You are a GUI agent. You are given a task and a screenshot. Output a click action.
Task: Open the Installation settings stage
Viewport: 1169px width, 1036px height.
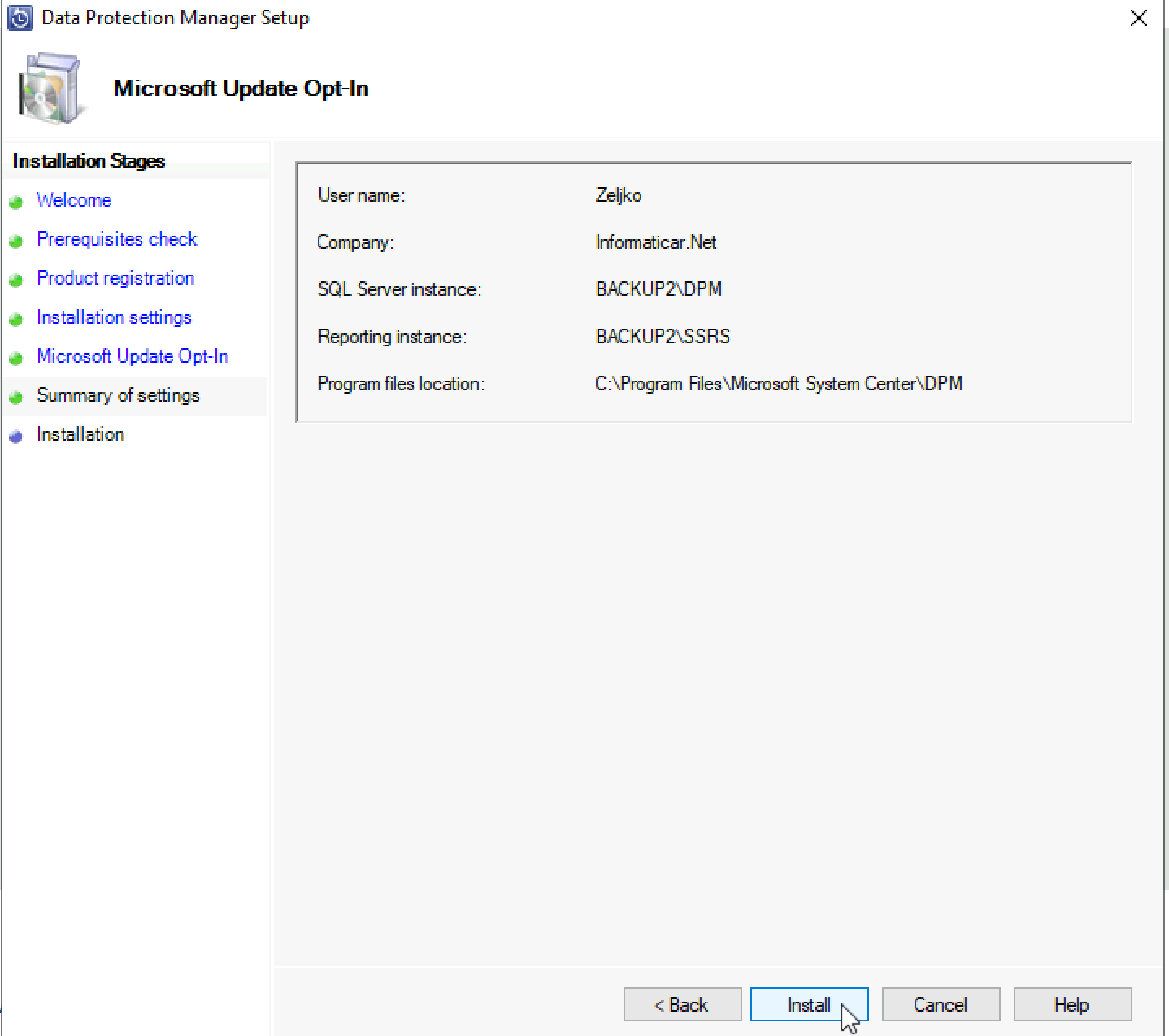114,317
